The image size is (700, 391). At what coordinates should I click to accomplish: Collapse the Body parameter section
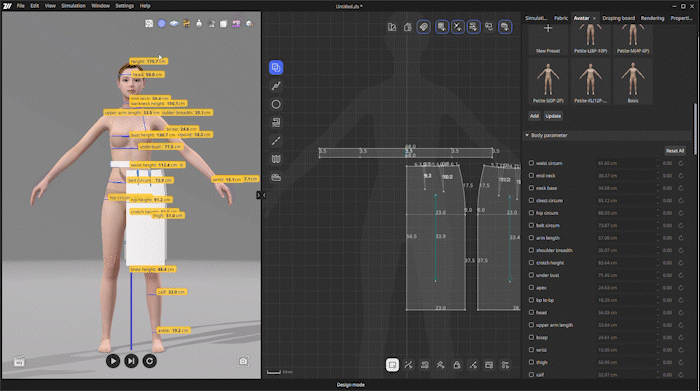point(527,135)
